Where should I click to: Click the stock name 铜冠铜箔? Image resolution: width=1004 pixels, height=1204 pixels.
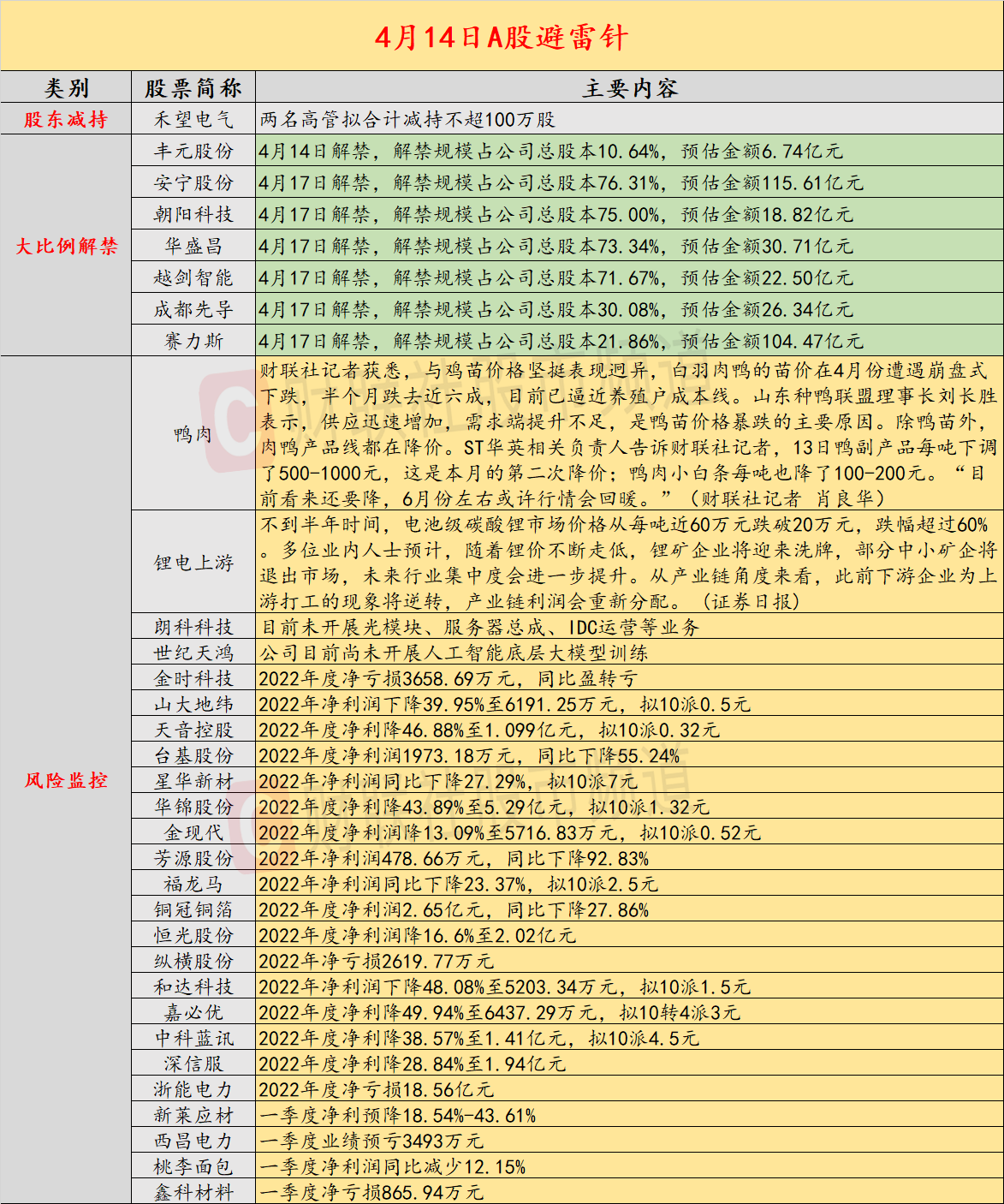click(193, 910)
